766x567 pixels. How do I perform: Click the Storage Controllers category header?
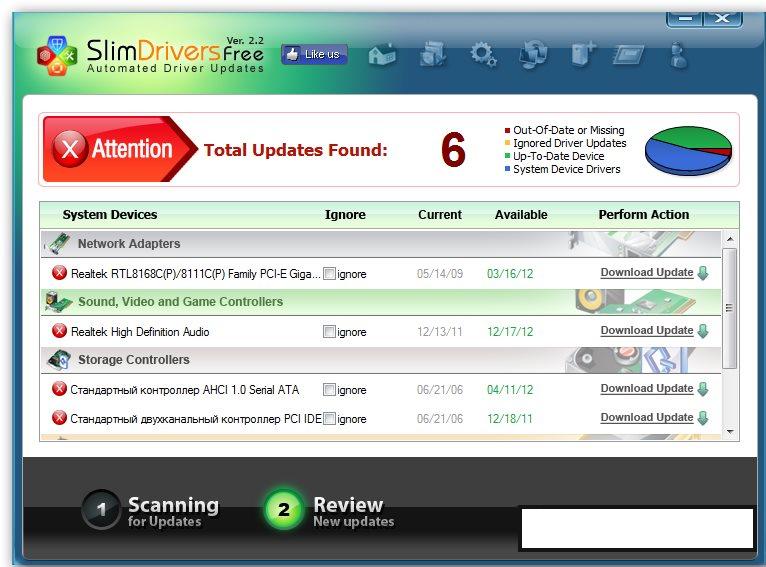[x=381, y=359]
